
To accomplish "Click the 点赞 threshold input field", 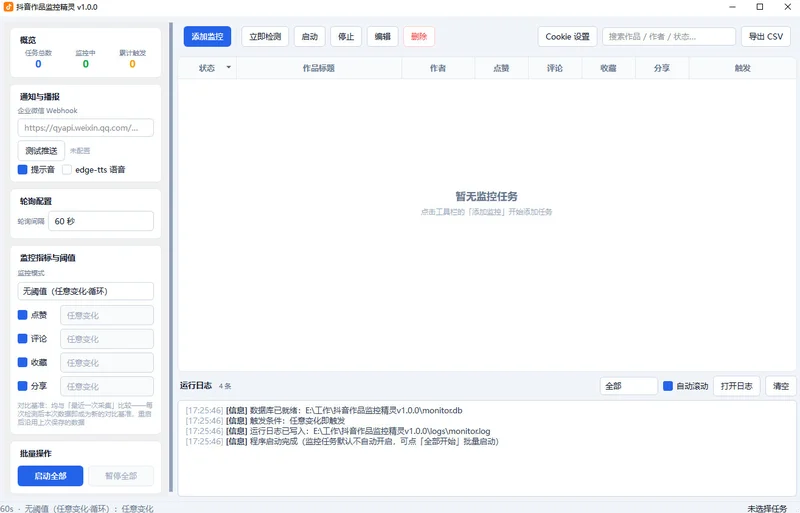I will (107, 315).
